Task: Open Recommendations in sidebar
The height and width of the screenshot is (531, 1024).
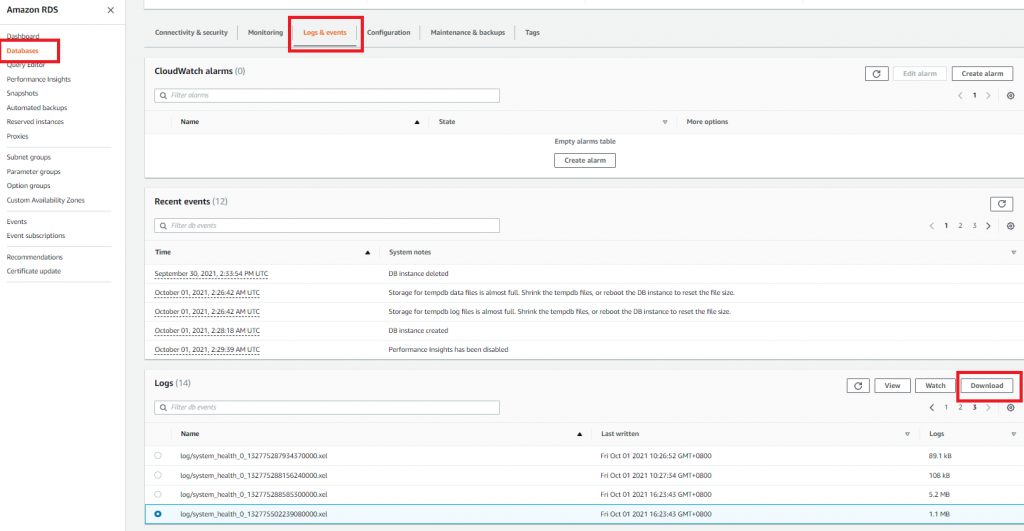Action: [x=35, y=257]
